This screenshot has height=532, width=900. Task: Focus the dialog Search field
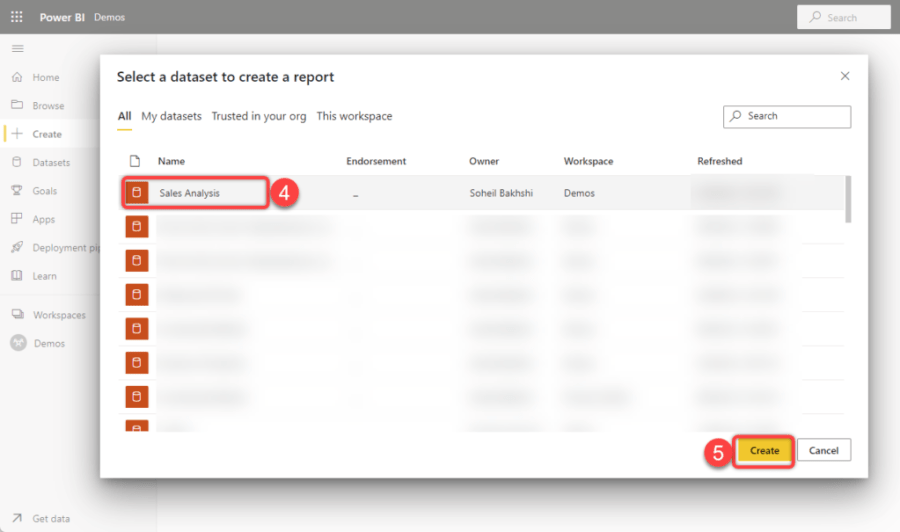(787, 117)
